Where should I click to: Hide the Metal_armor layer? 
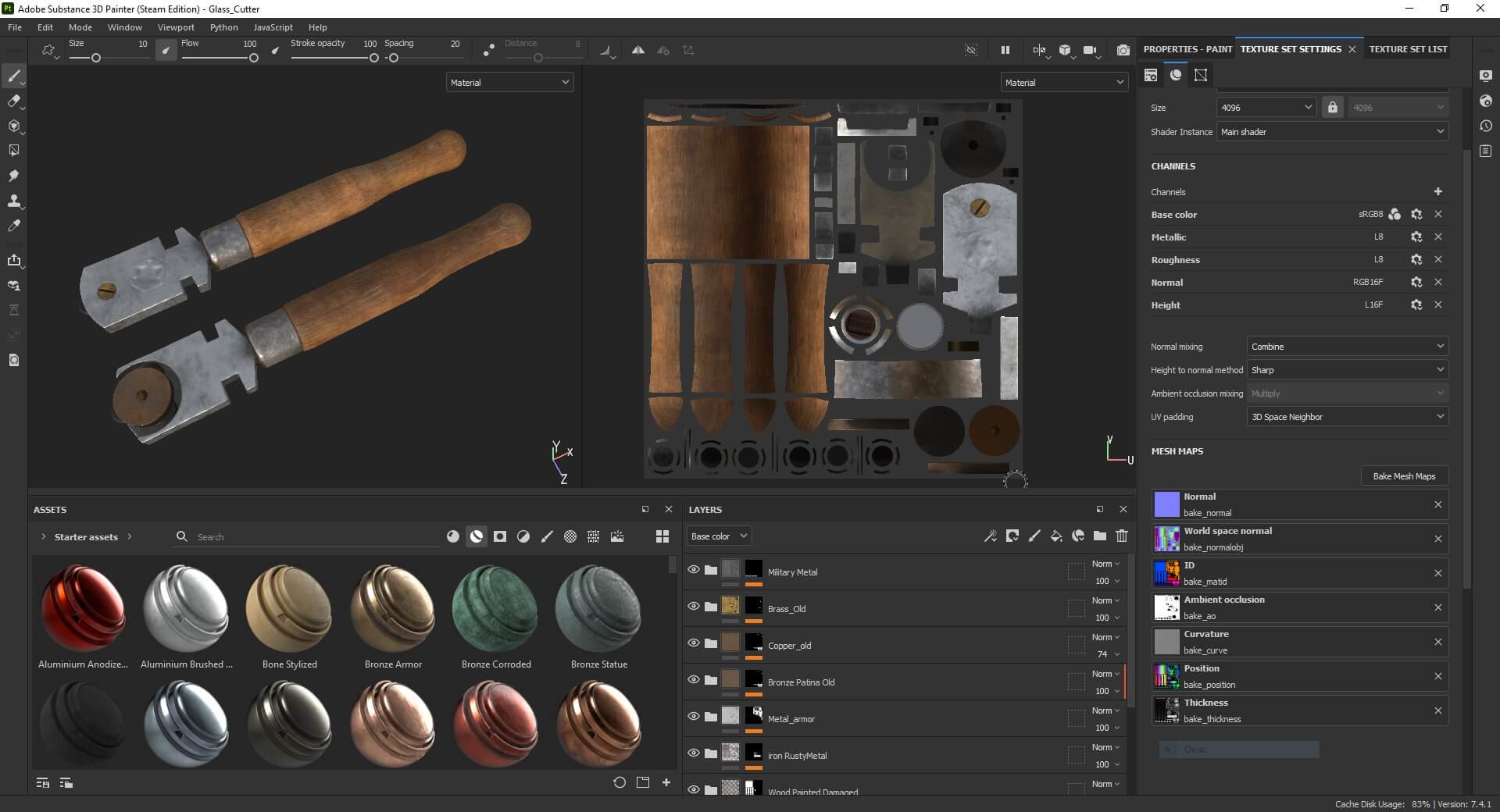coord(693,717)
